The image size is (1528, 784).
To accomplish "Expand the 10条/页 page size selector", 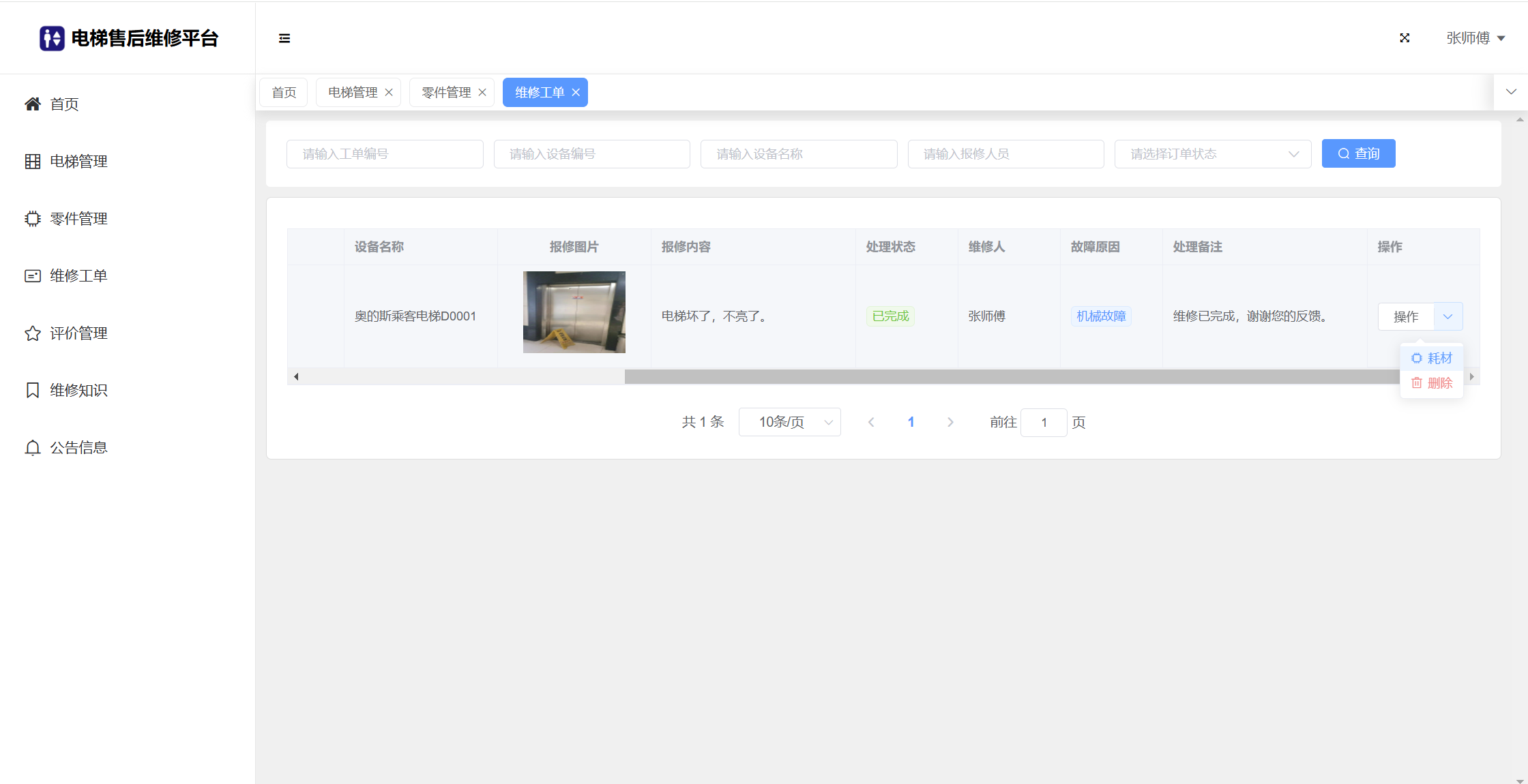I will (789, 422).
